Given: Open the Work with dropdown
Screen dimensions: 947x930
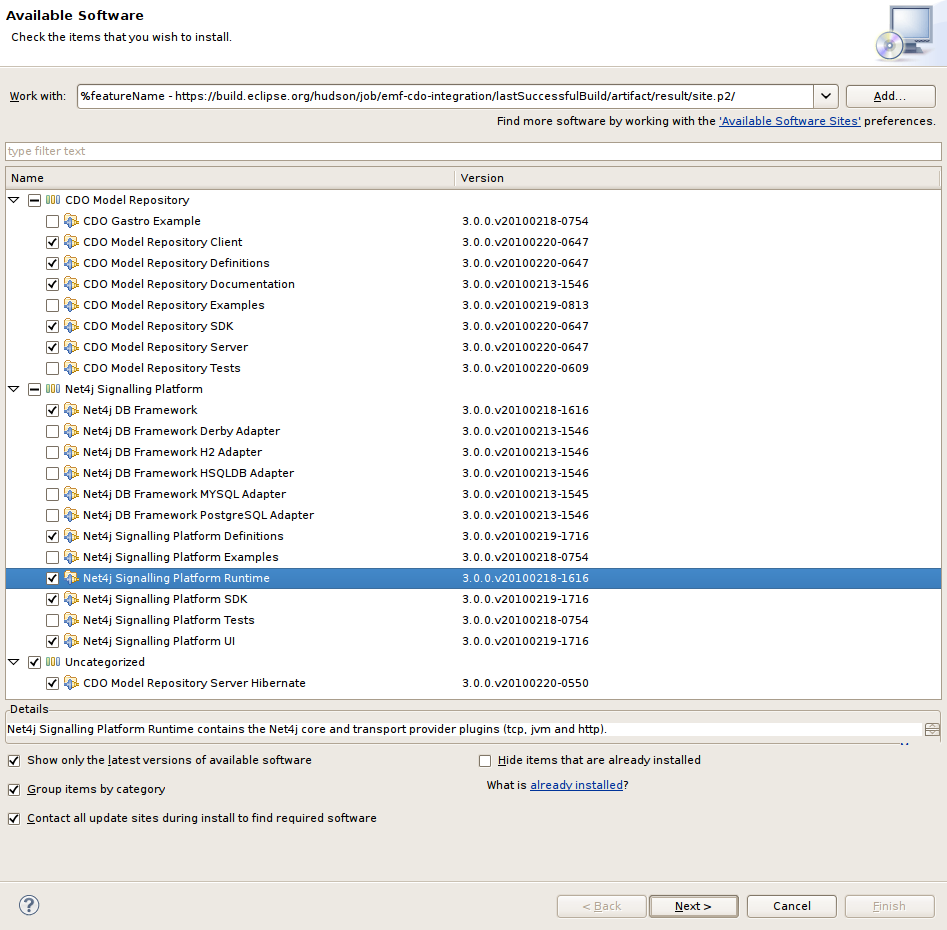Looking at the screenshot, I should pyautogui.click(x=825, y=96).
